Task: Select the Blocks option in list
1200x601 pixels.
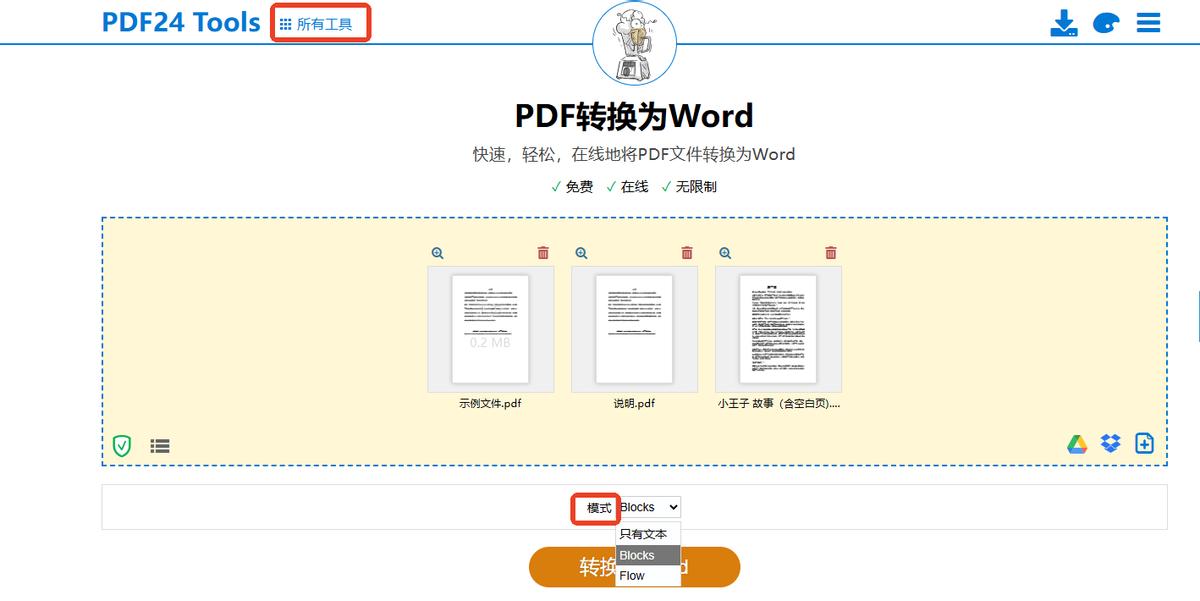Action: click(637, 555)
